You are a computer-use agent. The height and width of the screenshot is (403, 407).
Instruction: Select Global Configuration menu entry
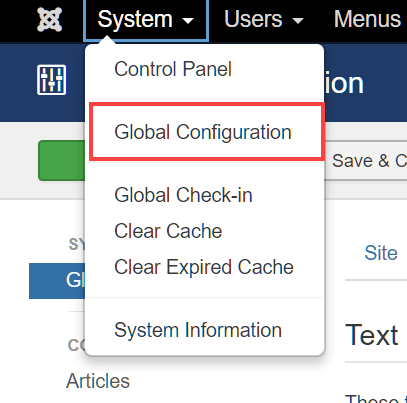(203, 132)
